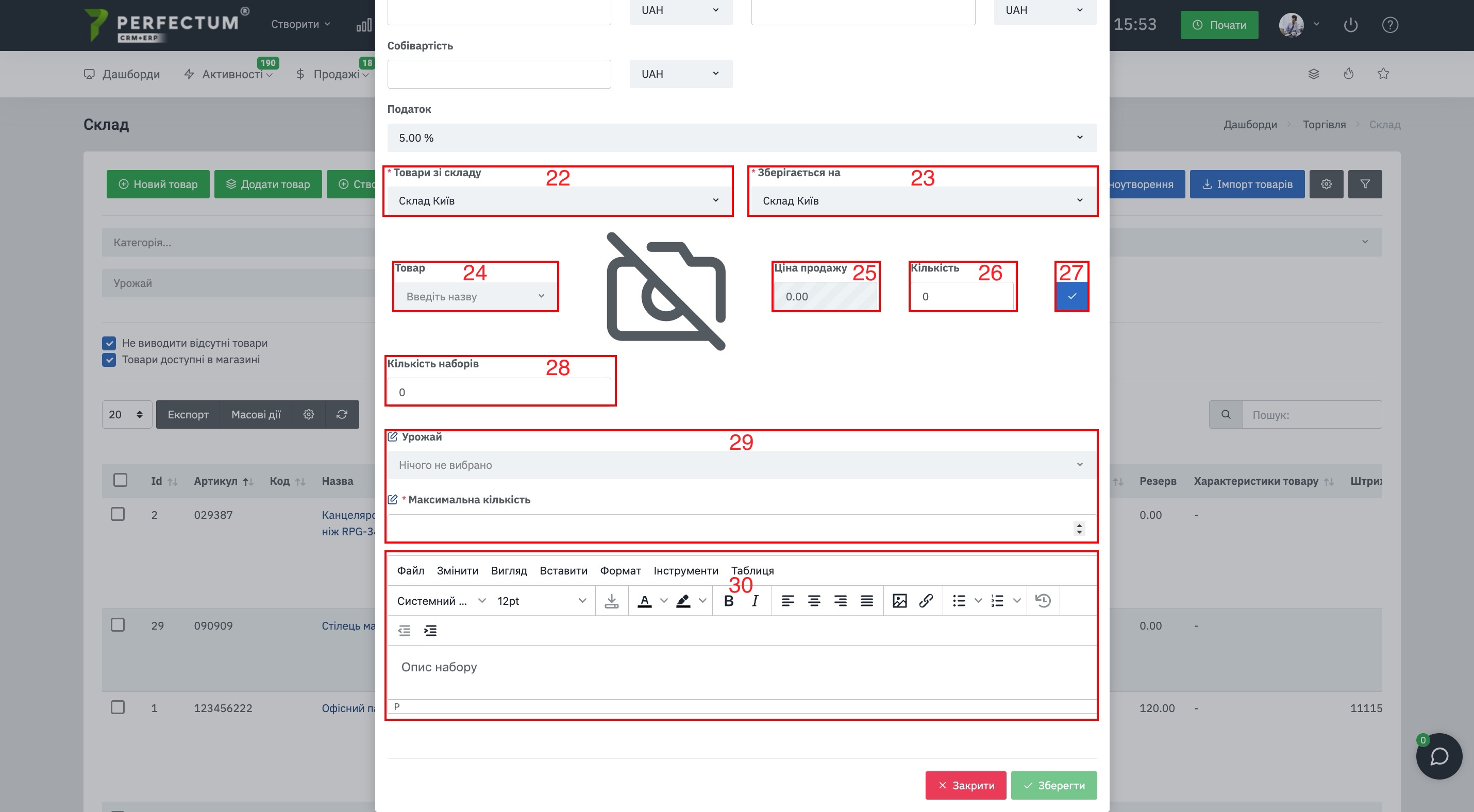Screen dimensions: 1474x812
Task: Insert a link in the description editor
Action: pos(926,600)
